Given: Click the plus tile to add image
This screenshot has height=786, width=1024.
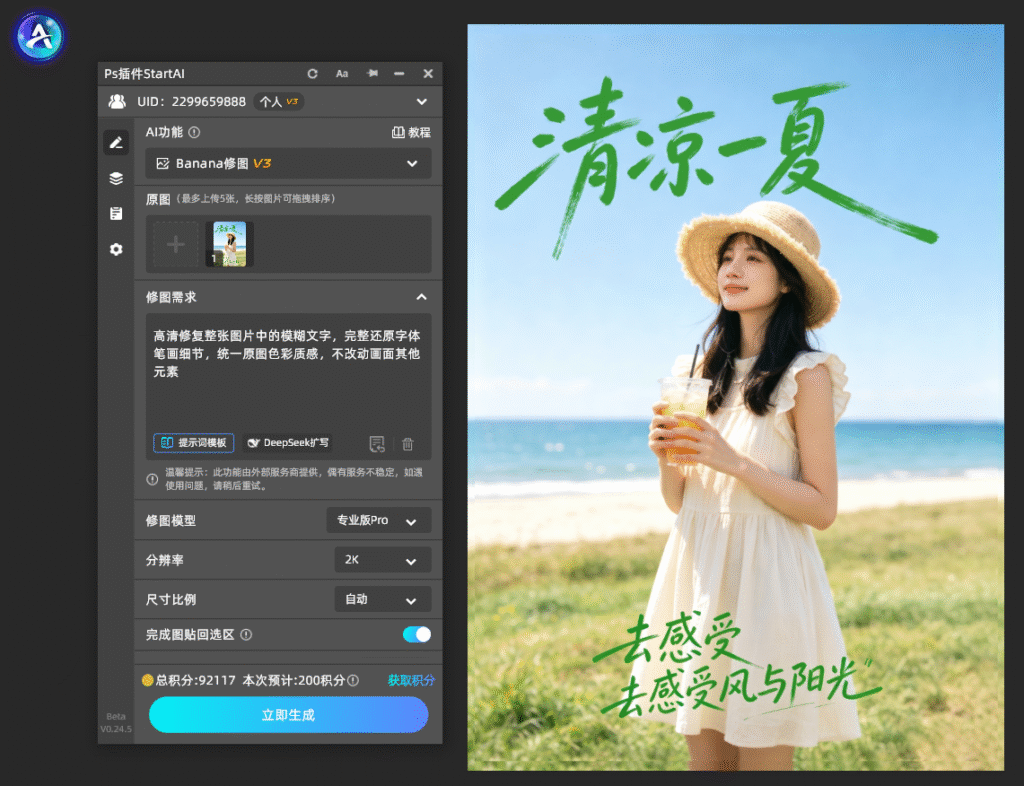Looking at the screenshot, I should tap(176, 244).
